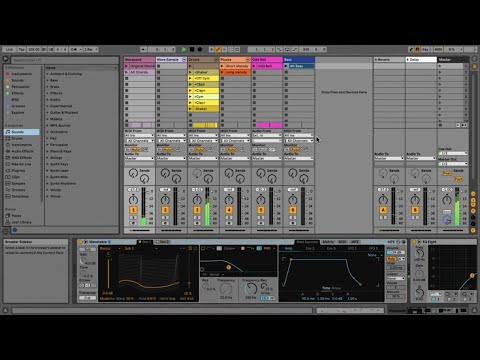Expand the Ambient & Evolving folder
Image resolution: width=480 pixels, height=360 pixels.
(x=66, y=74)
